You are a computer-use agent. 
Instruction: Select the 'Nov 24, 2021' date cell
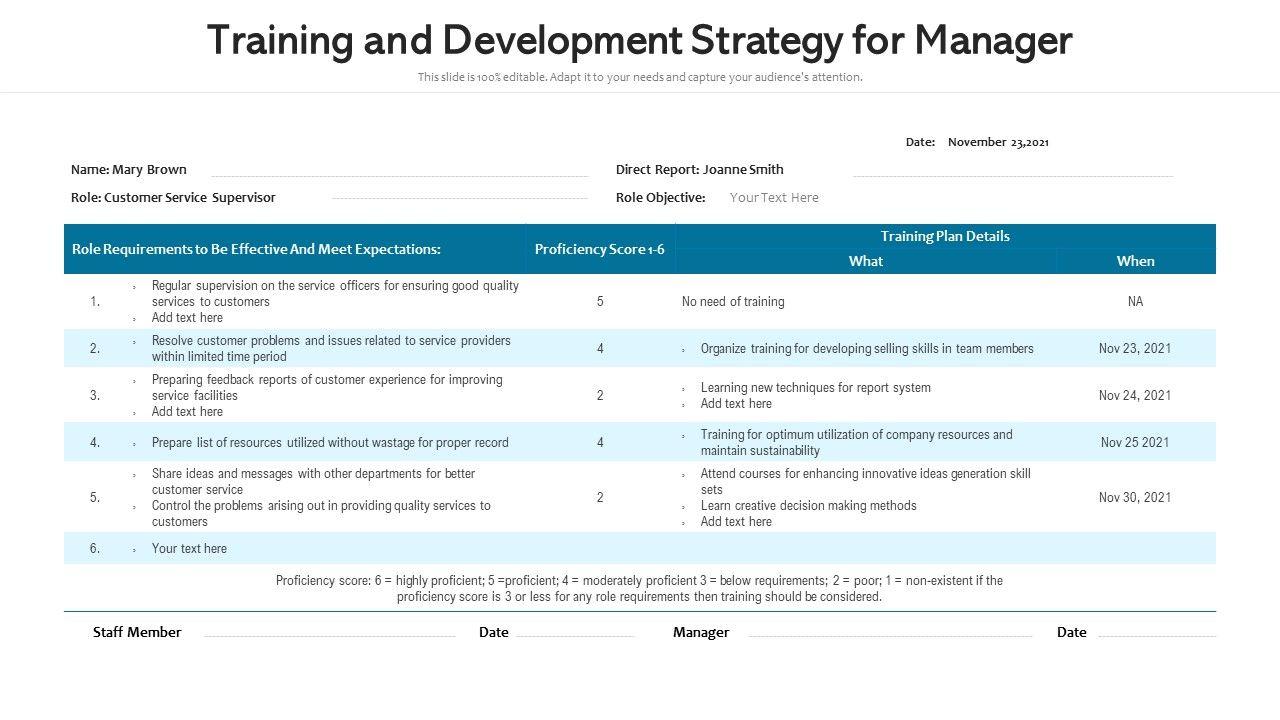(1135, 396)
